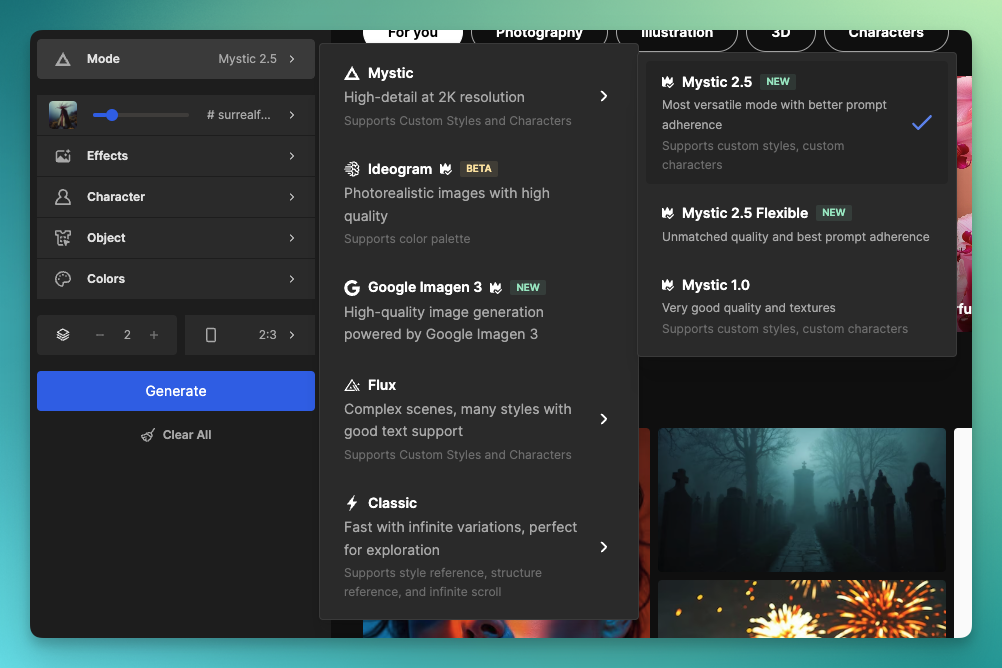Viewport: 1002px width, 668px height.
Task: Open the 2:3 aspect ratio selector
Action: (x=250, y=335)
